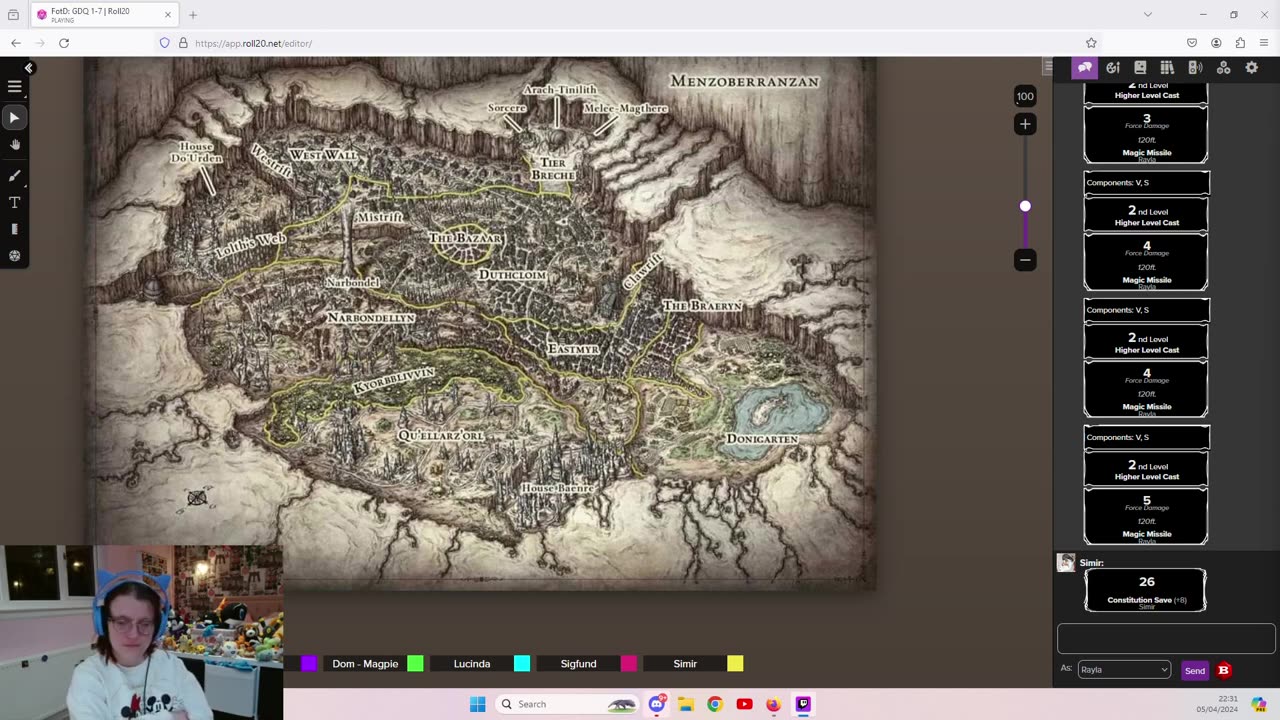The image size is (1280, 720).
Task: Open the Copilot icon in system tray
Action: 1259,704
